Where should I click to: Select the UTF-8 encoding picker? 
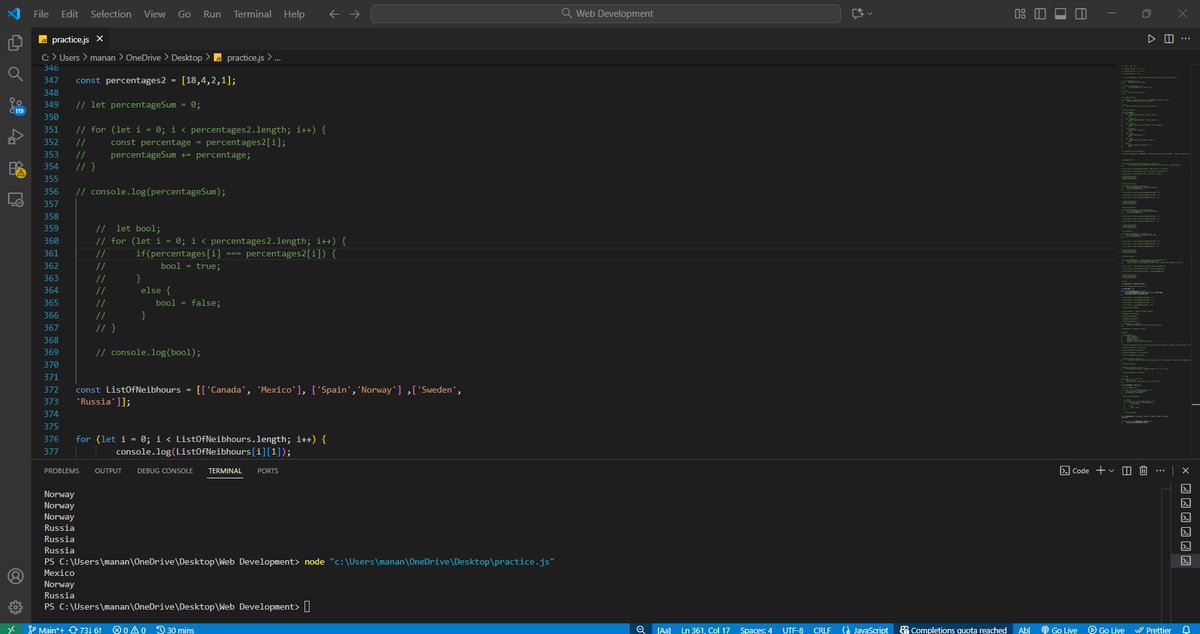794,629
